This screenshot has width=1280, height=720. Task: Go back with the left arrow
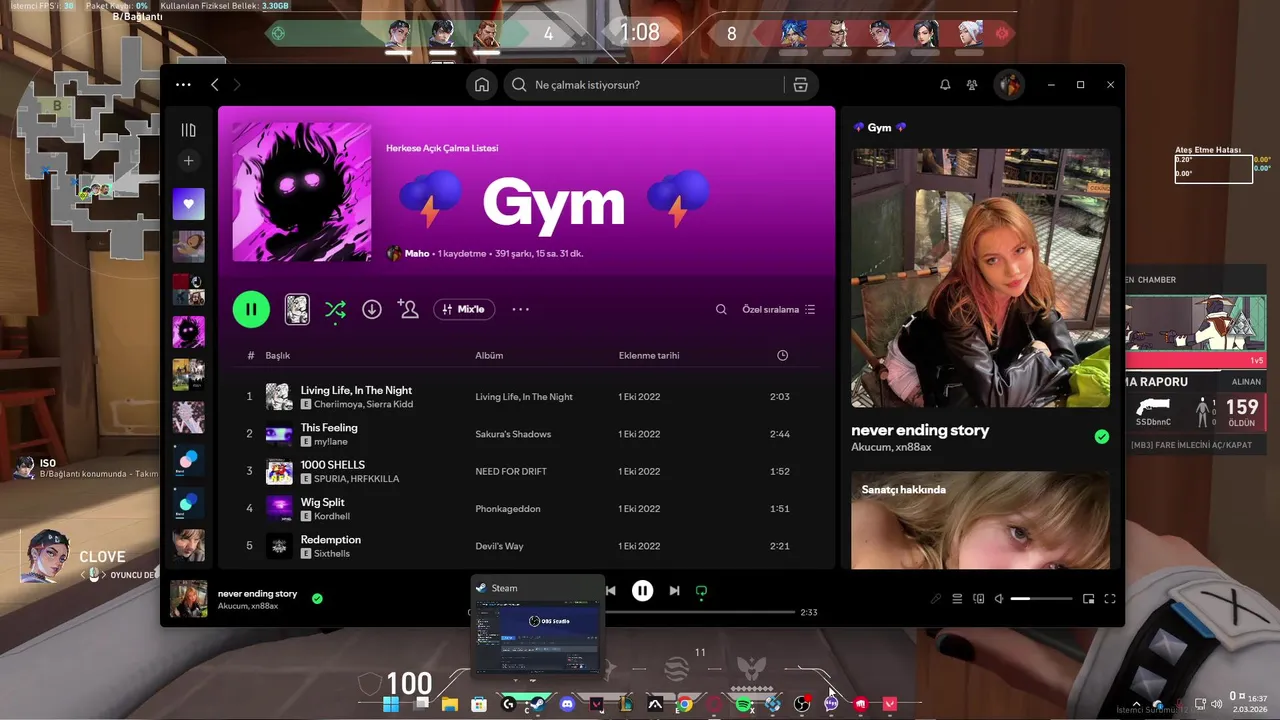click(x=214, y=85)
